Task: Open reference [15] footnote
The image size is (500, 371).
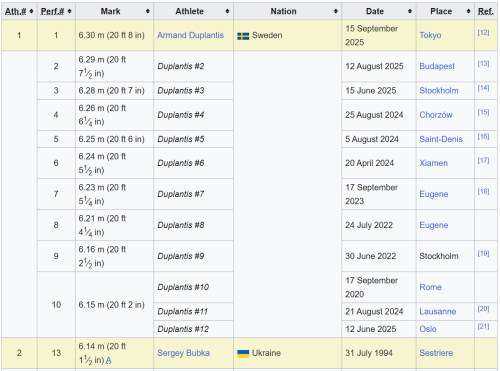Action: (x=483, y=112)
